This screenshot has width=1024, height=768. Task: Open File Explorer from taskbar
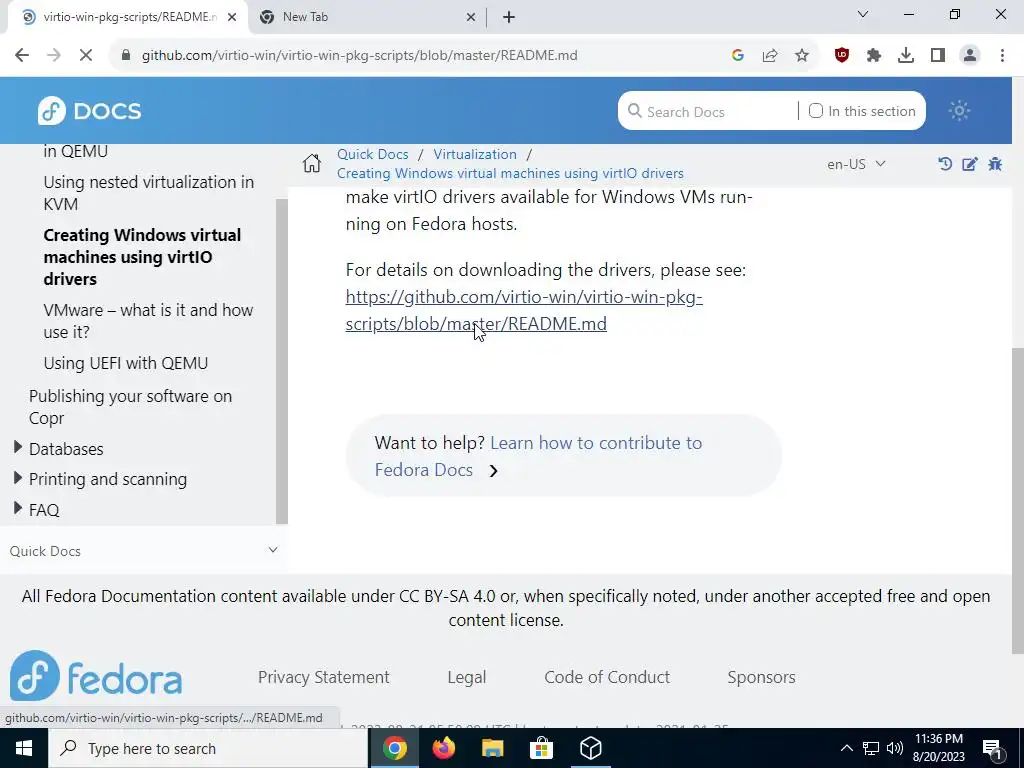tap(492, 748)
